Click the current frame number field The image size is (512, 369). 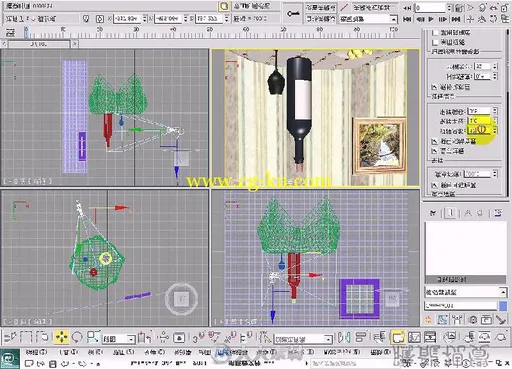[430, 7]
